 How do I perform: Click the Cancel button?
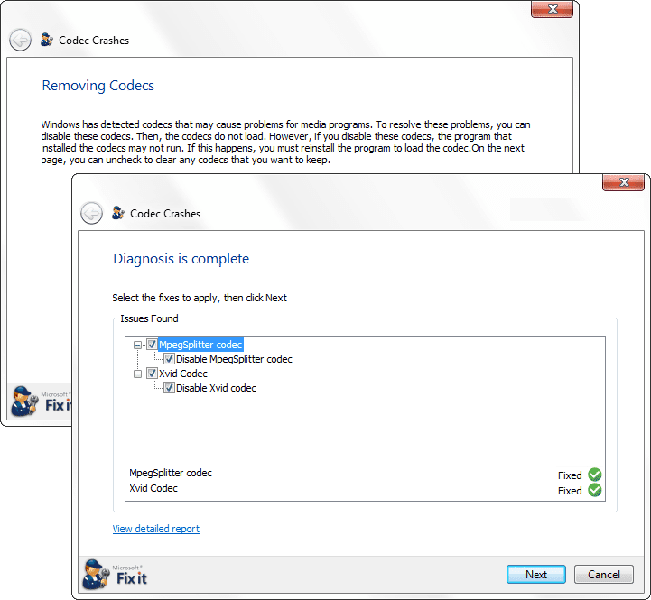pyautogui.click(x=604, y=574)
